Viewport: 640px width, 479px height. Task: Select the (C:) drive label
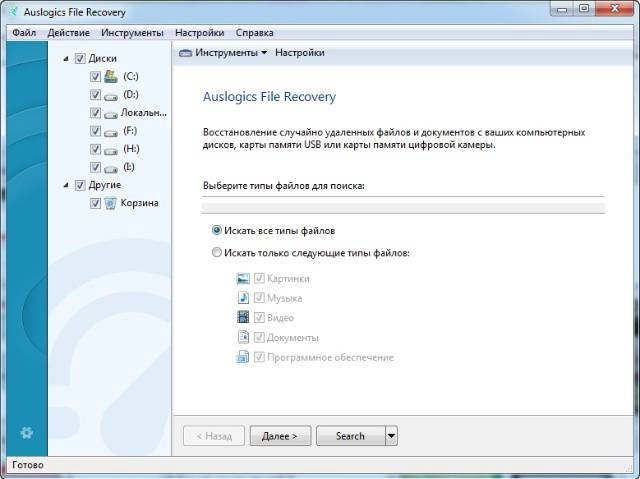pos(131,76)
